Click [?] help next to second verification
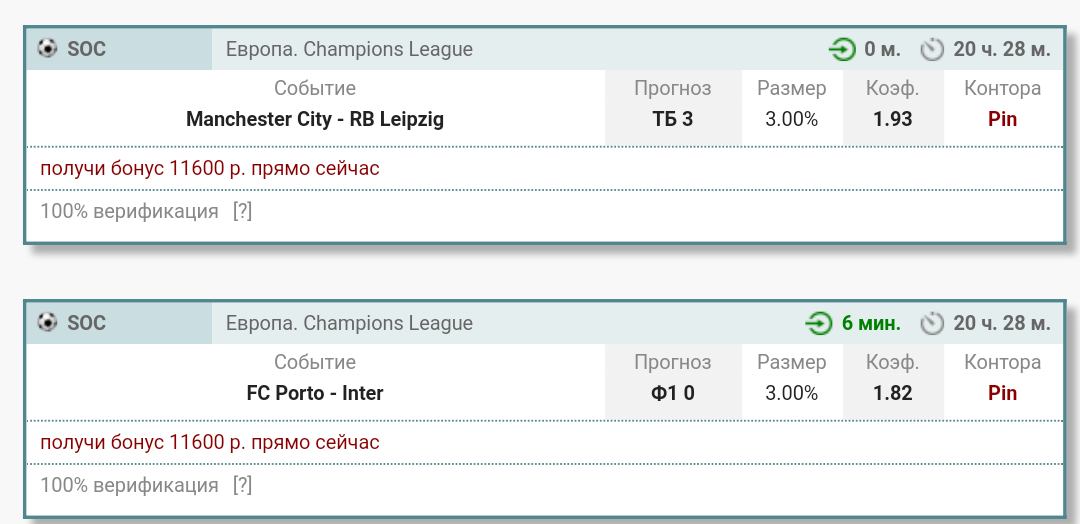Screen dimensions: 1080x524 [242, 486]
